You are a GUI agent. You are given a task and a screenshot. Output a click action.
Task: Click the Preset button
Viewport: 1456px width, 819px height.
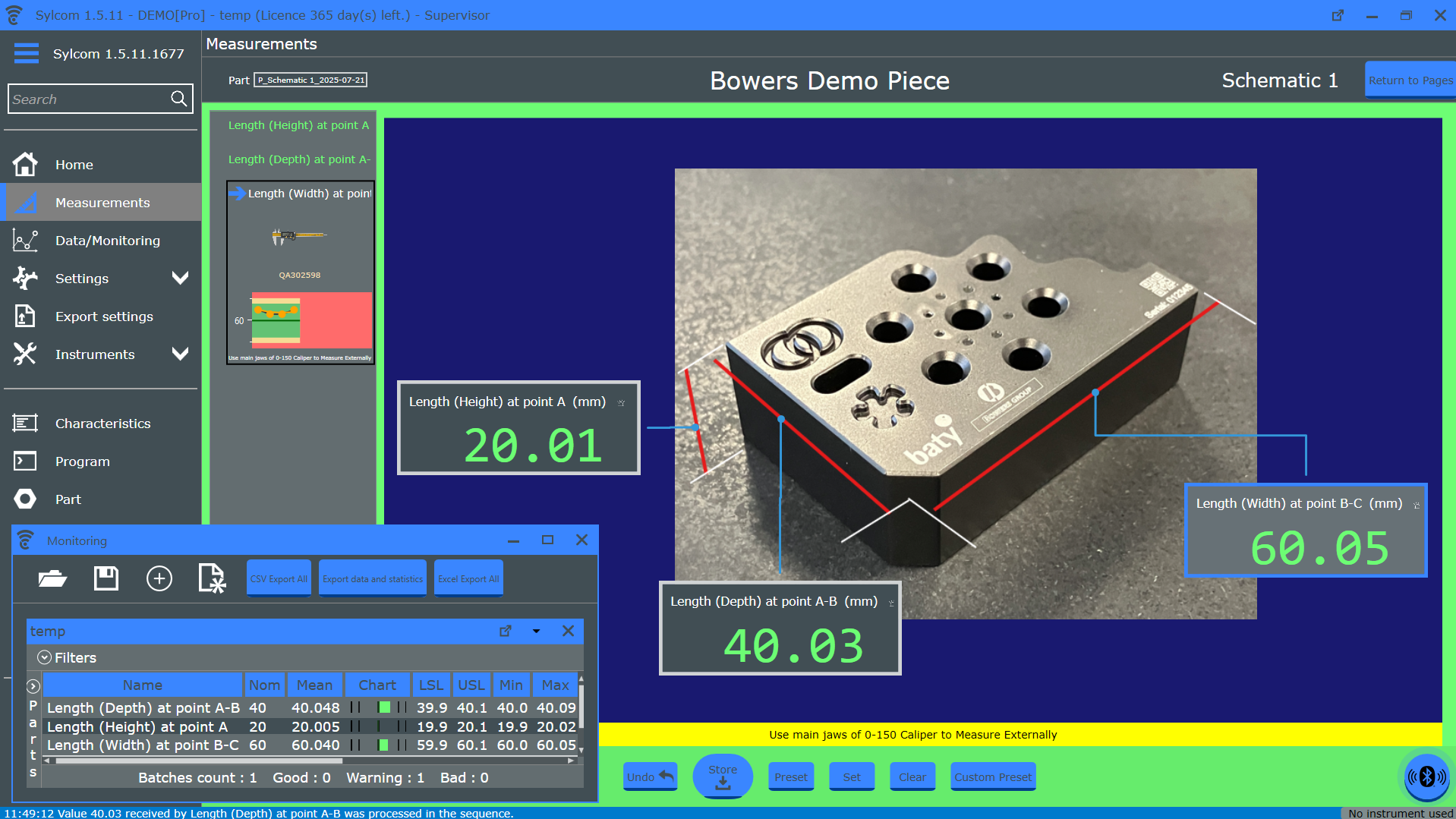tap(791, 776)
